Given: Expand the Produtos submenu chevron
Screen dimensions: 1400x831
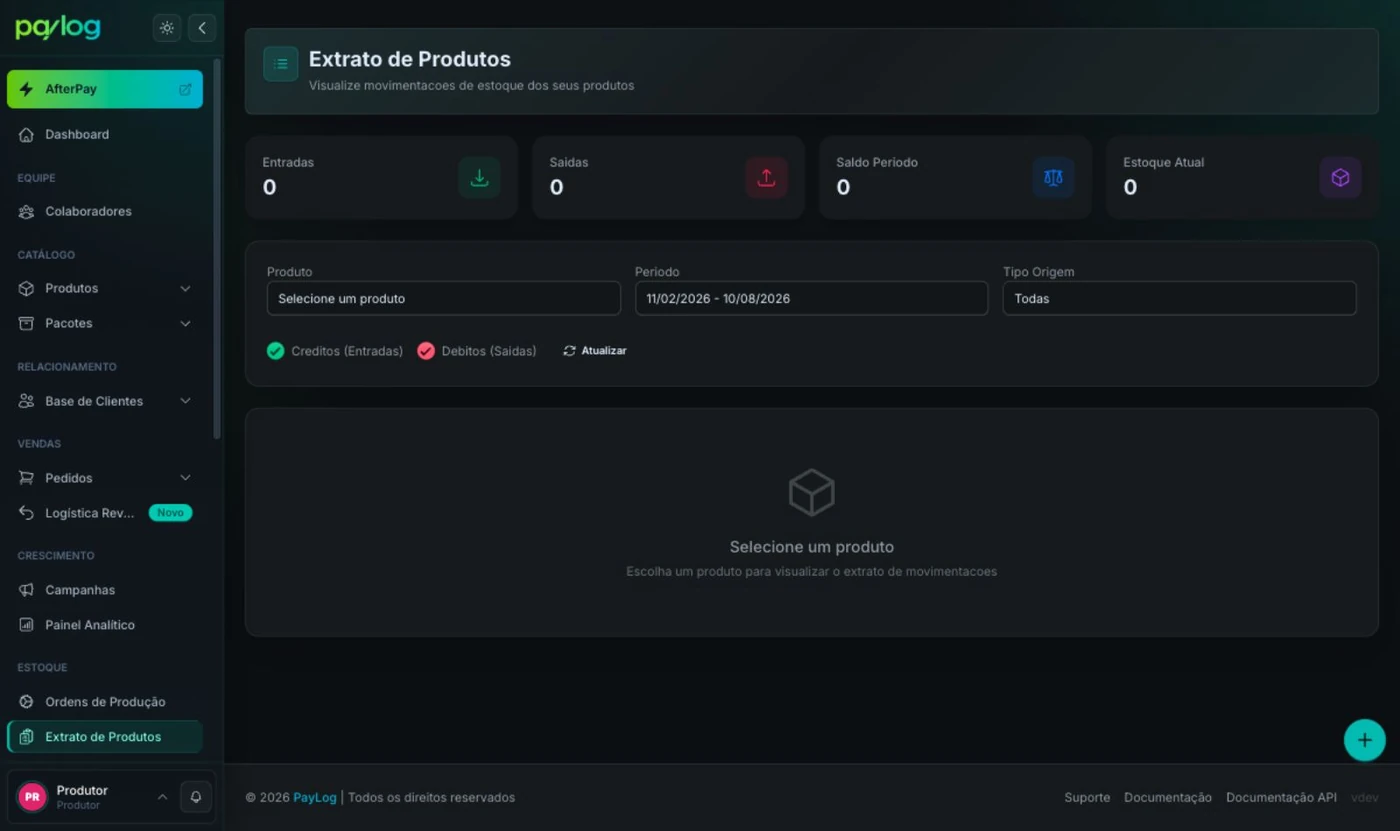Looking at the screenshot, I should tap(185, 289).
